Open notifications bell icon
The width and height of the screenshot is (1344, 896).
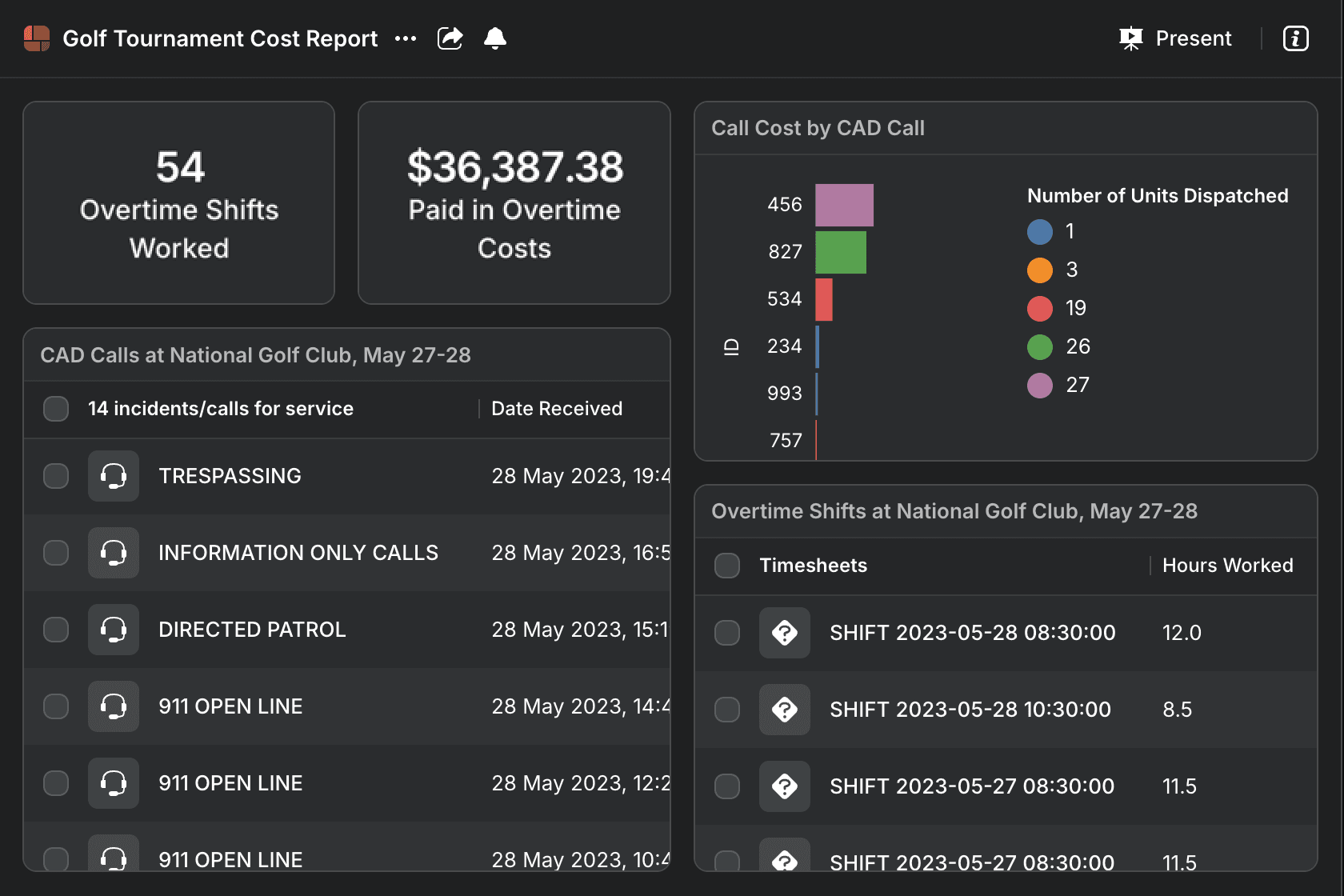(x=495, y=38)
